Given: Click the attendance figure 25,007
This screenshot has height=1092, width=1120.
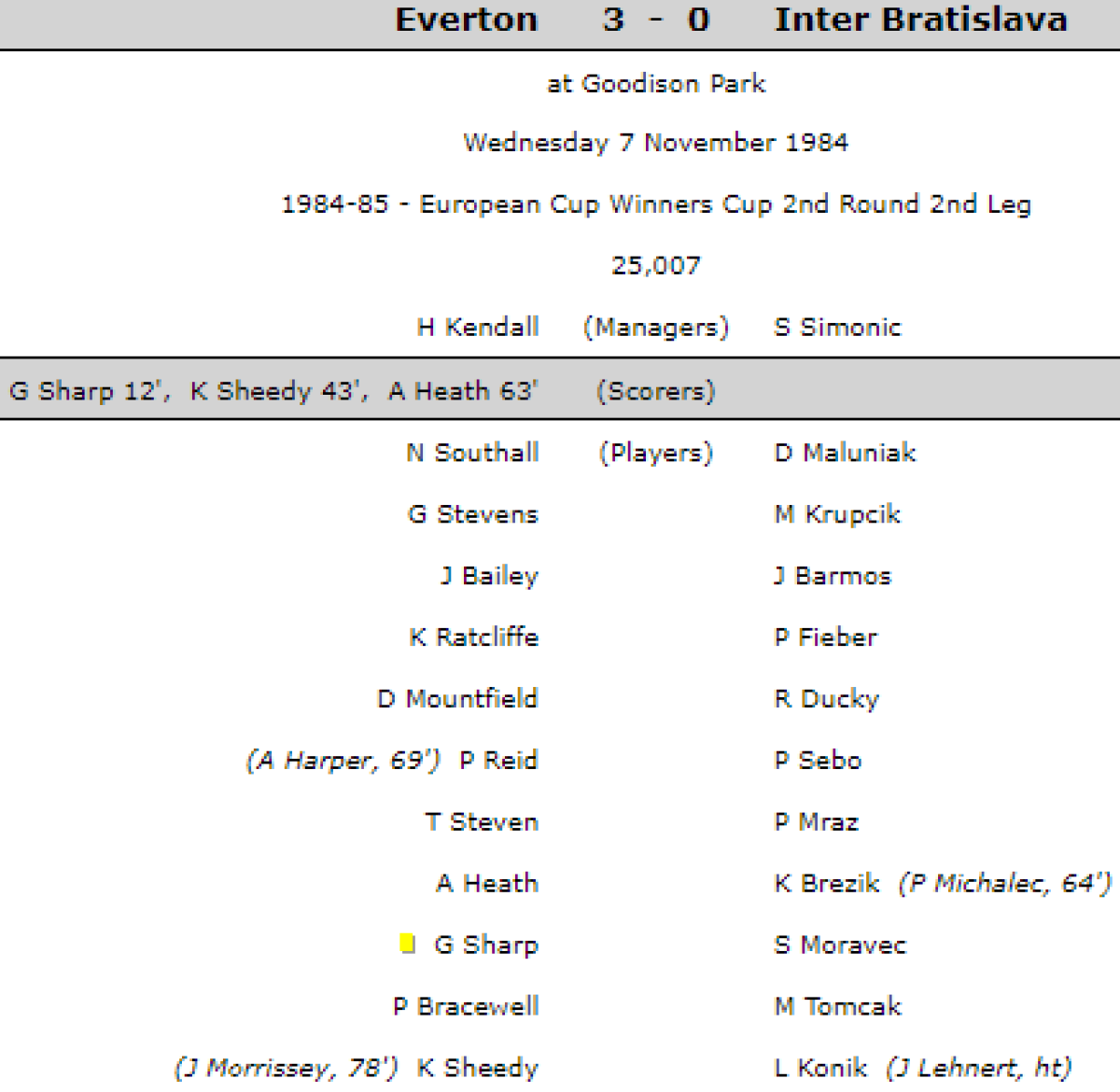Looking at the screenshot, I should [x=656, y=266].
